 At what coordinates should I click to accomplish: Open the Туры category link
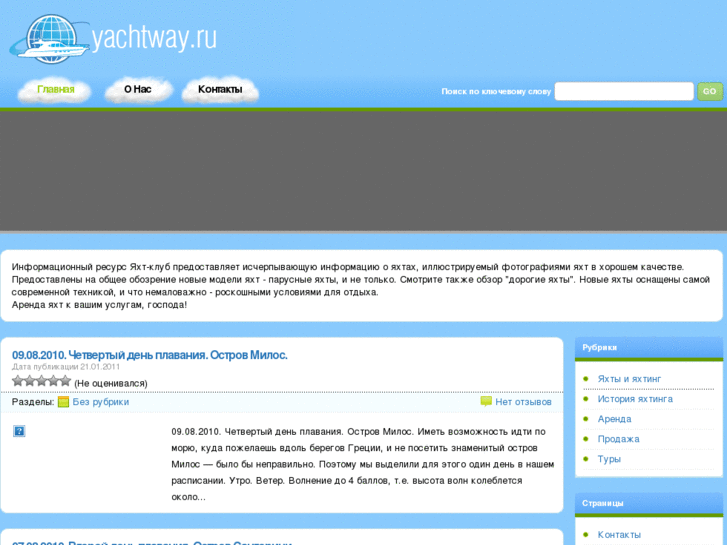coord(609,459)
